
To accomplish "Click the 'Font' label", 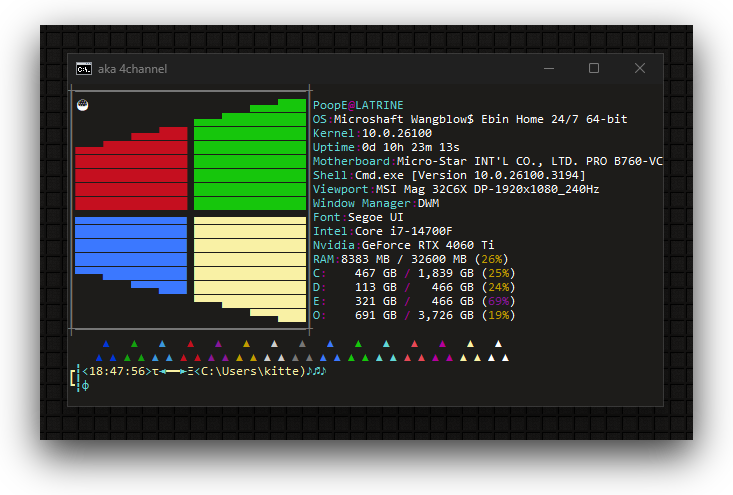I will [326, 217].
